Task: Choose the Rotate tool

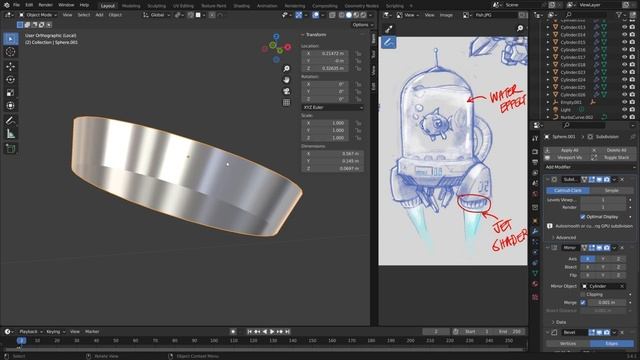Action: [x=11, y=80]
